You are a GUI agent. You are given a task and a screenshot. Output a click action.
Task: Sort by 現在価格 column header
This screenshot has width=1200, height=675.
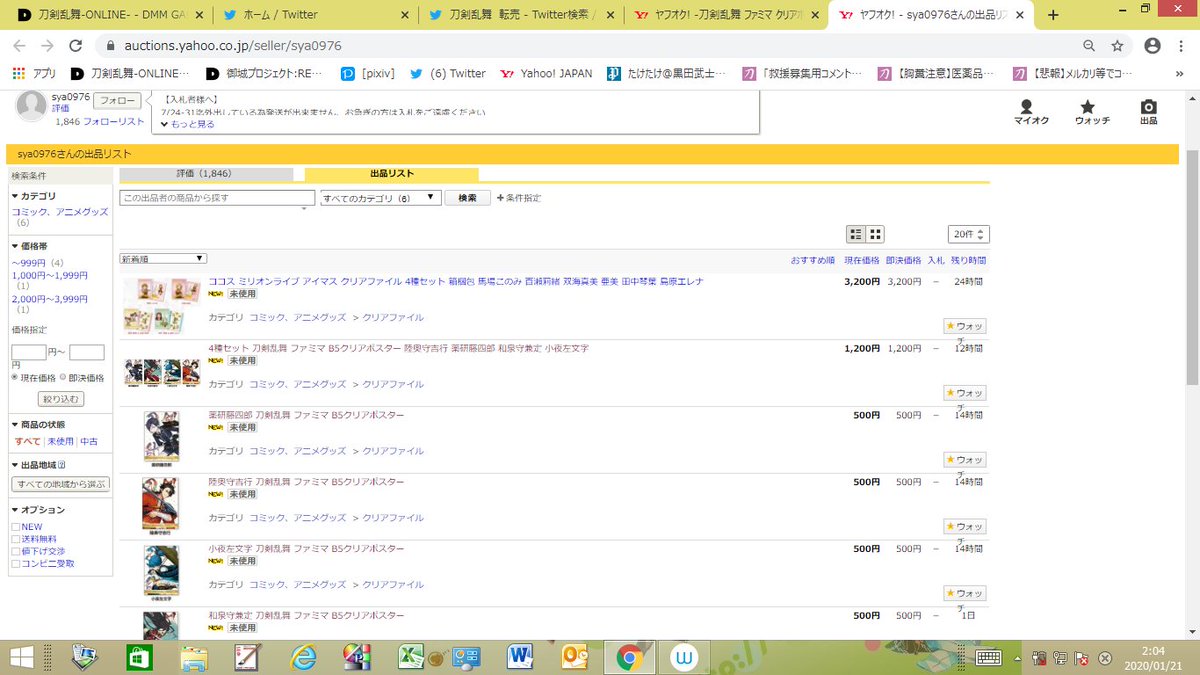point(862,260)
